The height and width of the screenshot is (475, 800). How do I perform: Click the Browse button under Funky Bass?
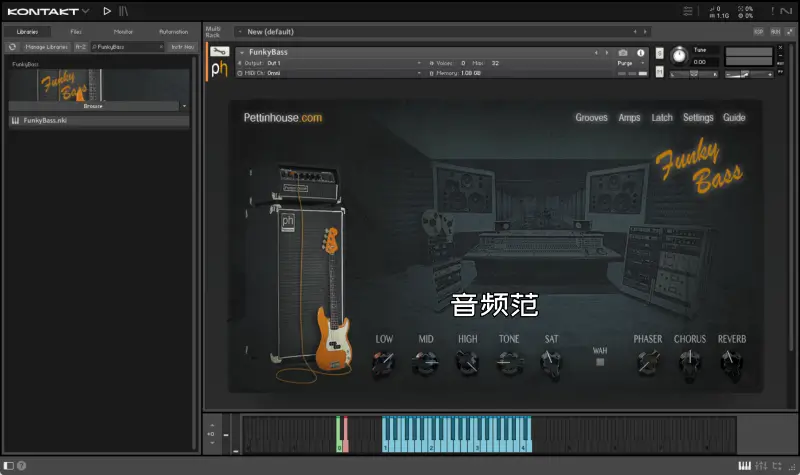93,106
